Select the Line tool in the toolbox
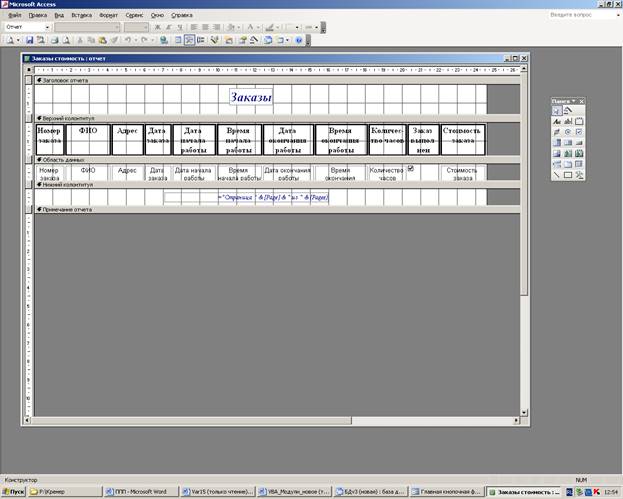623x499 pixels. coord(557,175)
